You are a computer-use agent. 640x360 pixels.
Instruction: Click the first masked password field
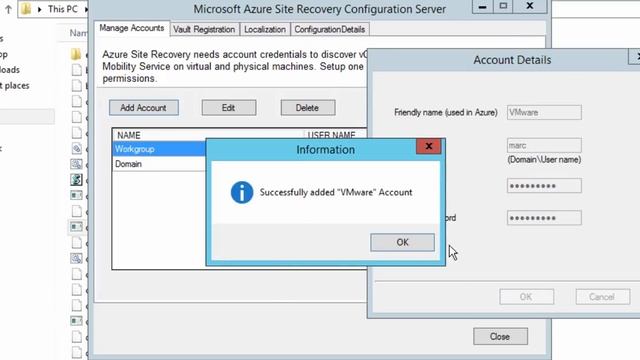544,186
